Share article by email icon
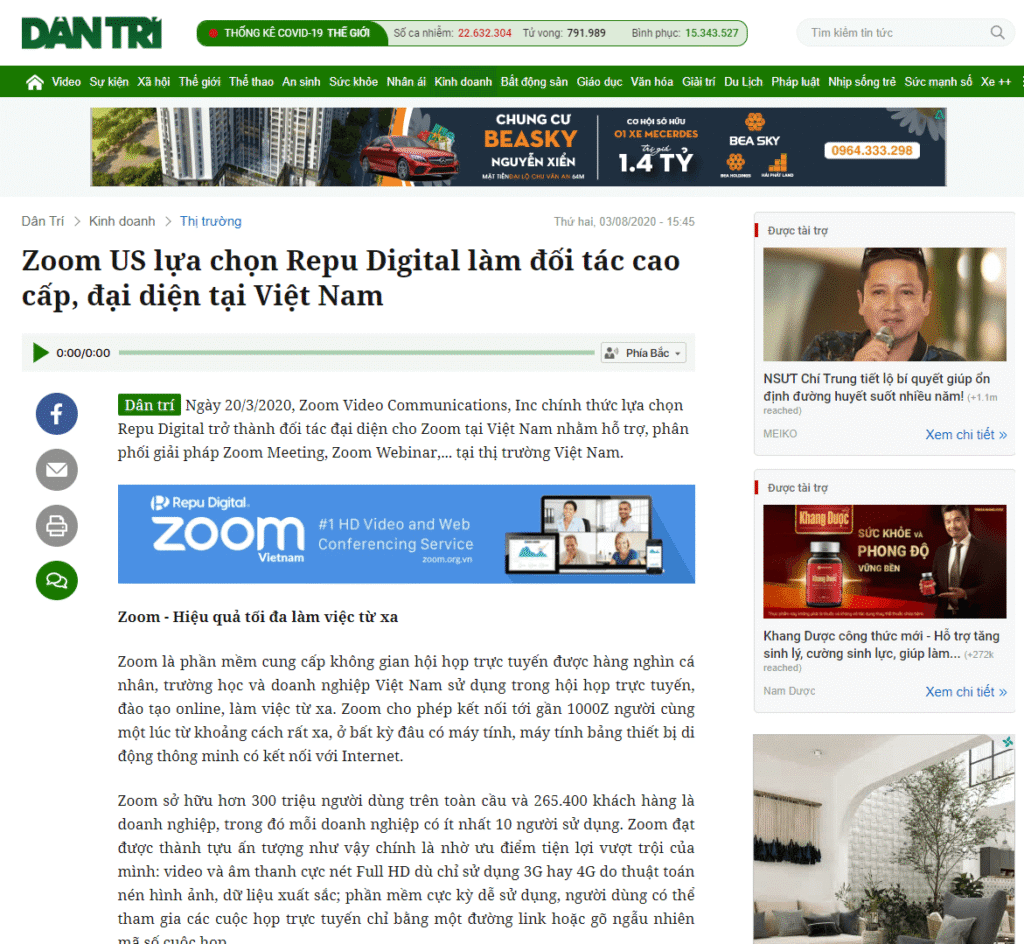The width and height of the screenshot is (1024, 944). 57,469
